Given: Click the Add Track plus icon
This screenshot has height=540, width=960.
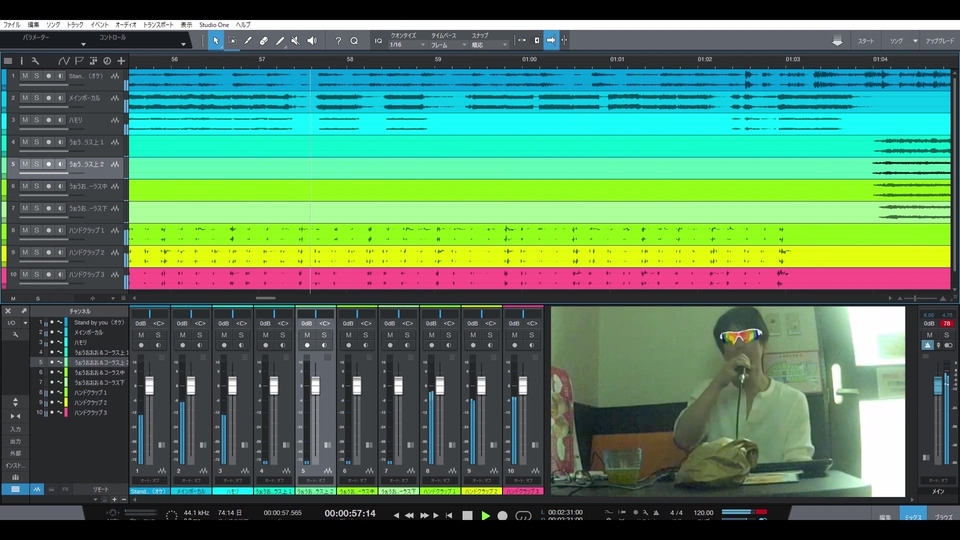Looking at the screenshot, I should coord(121,61).
